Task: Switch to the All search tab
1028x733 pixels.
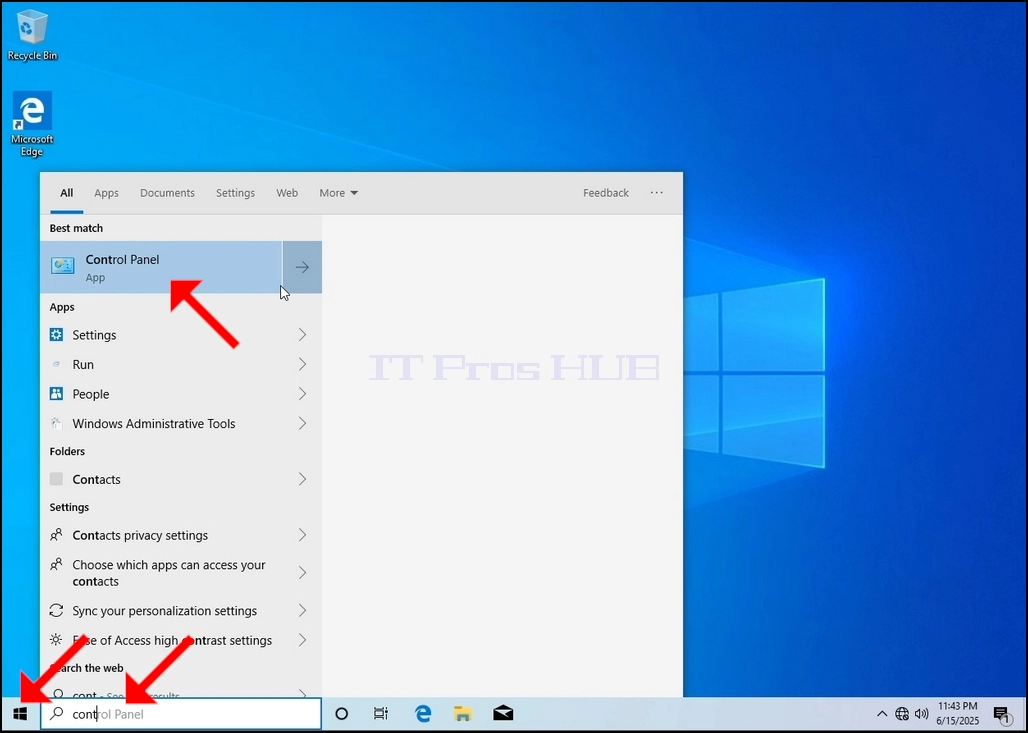Action: coord(67,193)
